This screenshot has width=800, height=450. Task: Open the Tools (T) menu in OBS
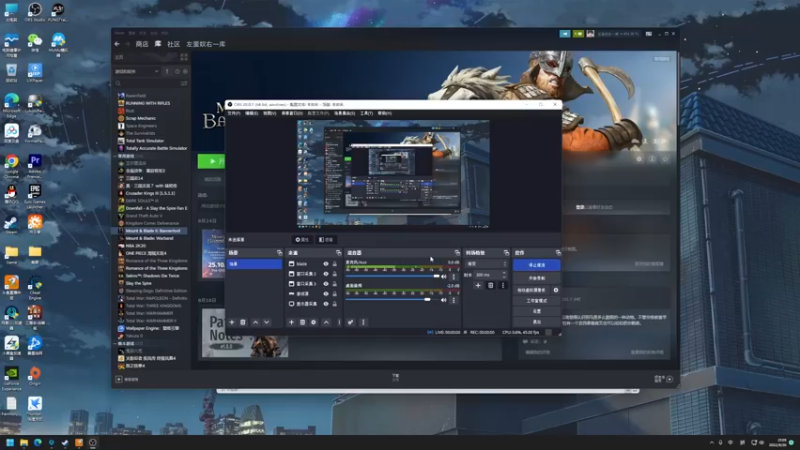366,113
